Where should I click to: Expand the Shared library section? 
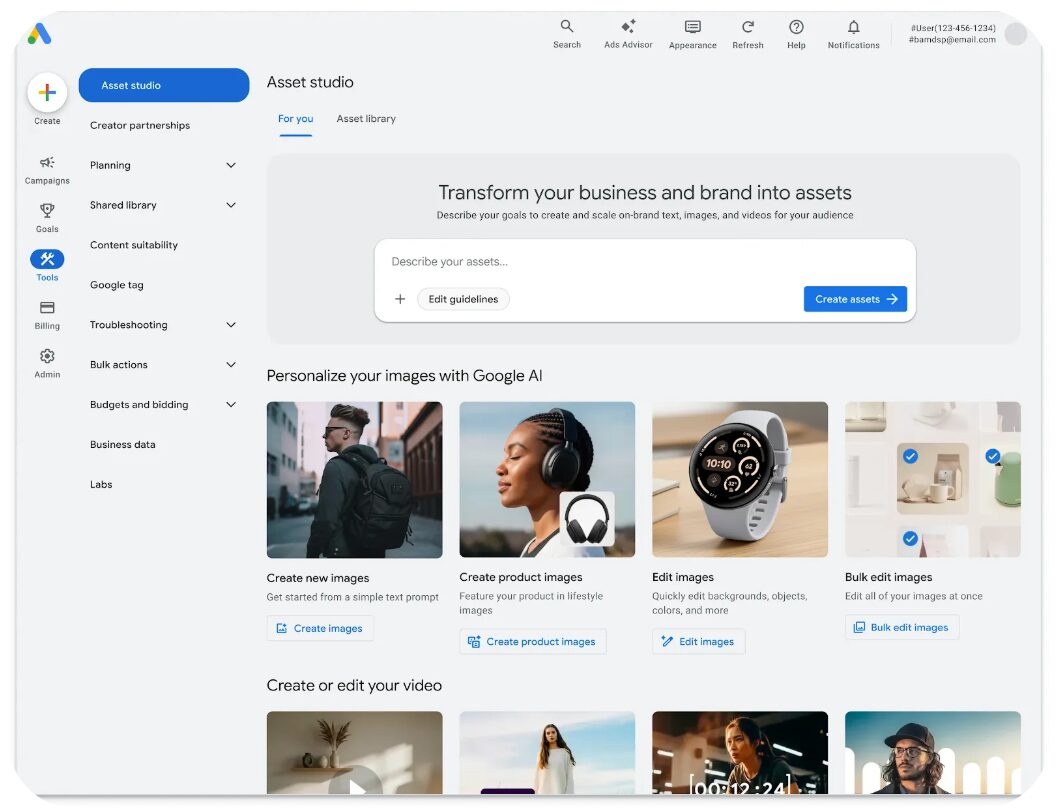coord(231,205)
